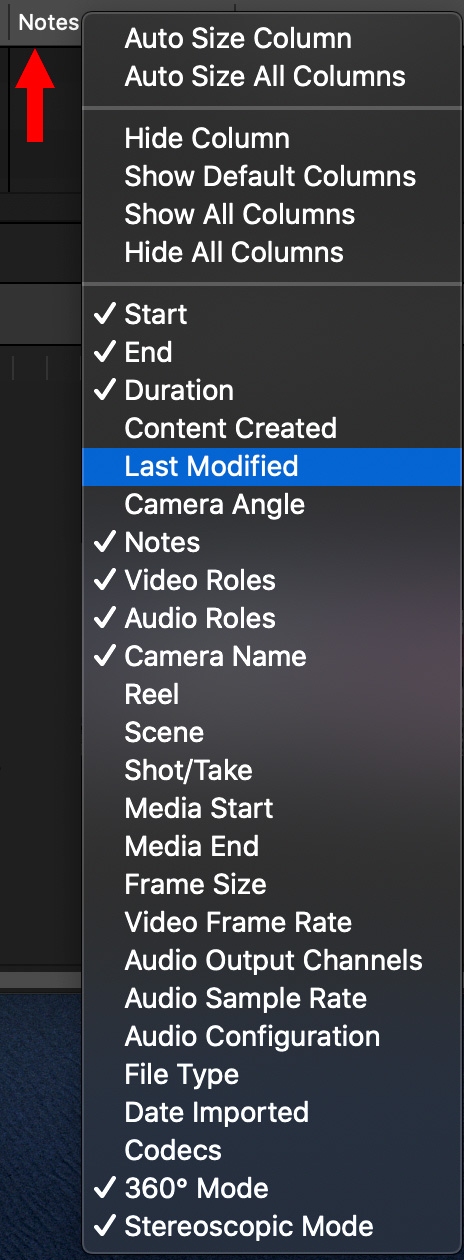Uncheck the Stereoscopic Mode column
Viewport: 464px width, 1260px height.
(272, 1227)
